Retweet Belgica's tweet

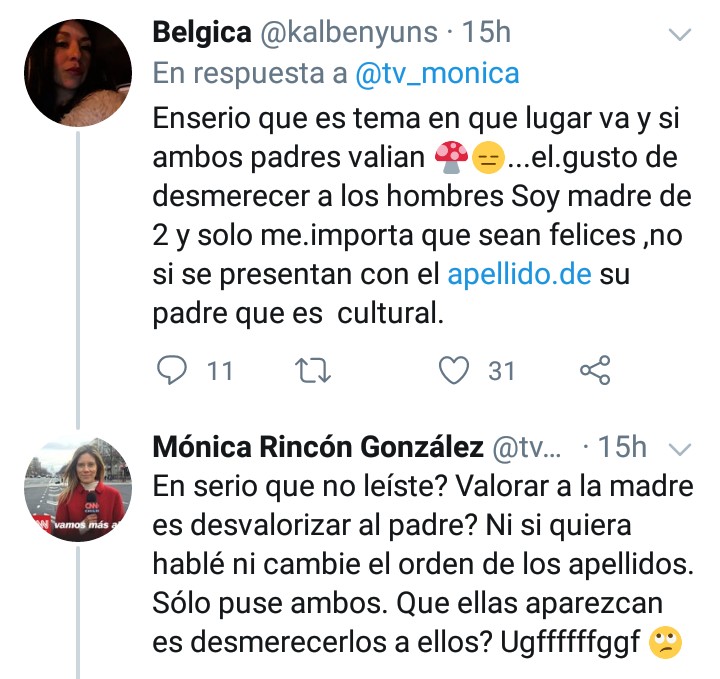coord(318,371)
